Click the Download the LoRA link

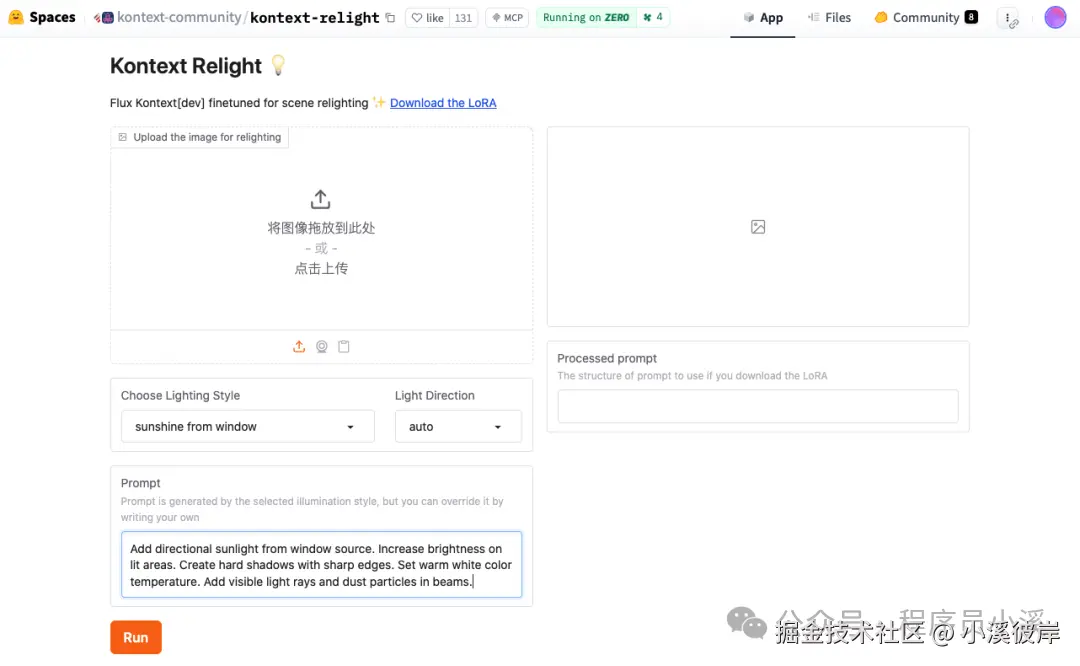(443, 102)
